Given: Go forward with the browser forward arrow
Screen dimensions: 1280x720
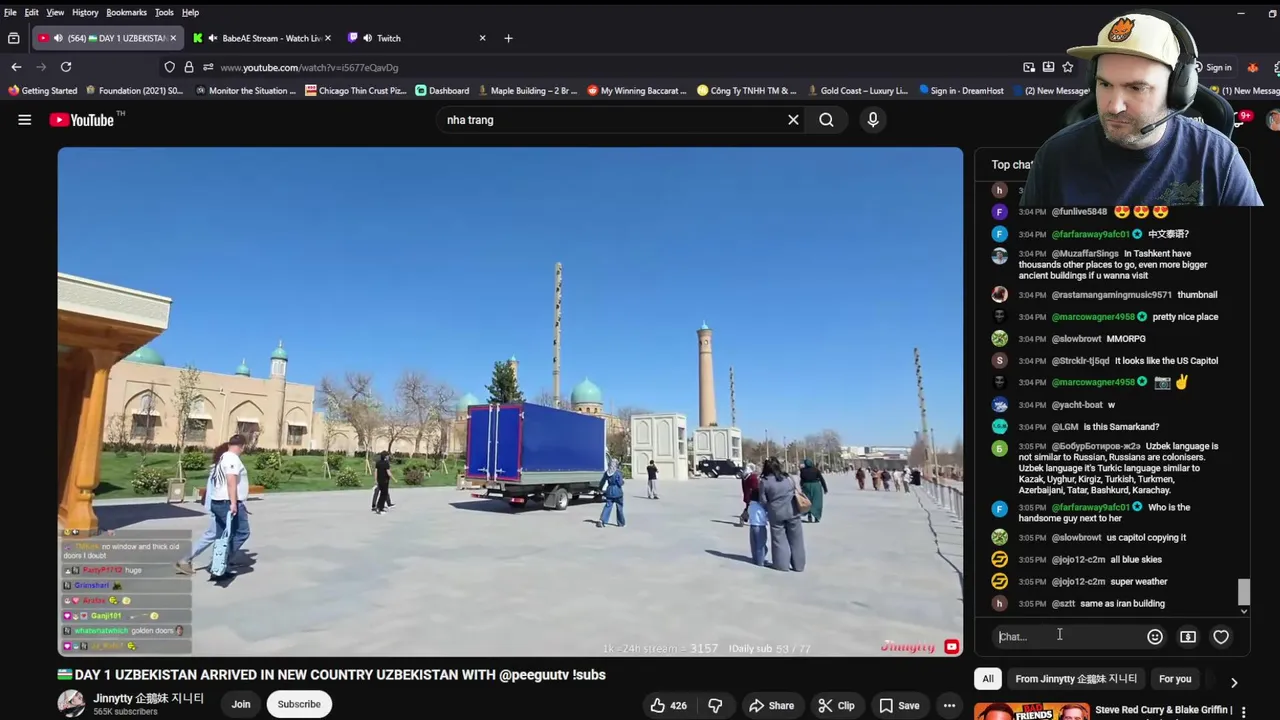Looking at the screenshot, I should pyautogui.click(x=41, y=67).
